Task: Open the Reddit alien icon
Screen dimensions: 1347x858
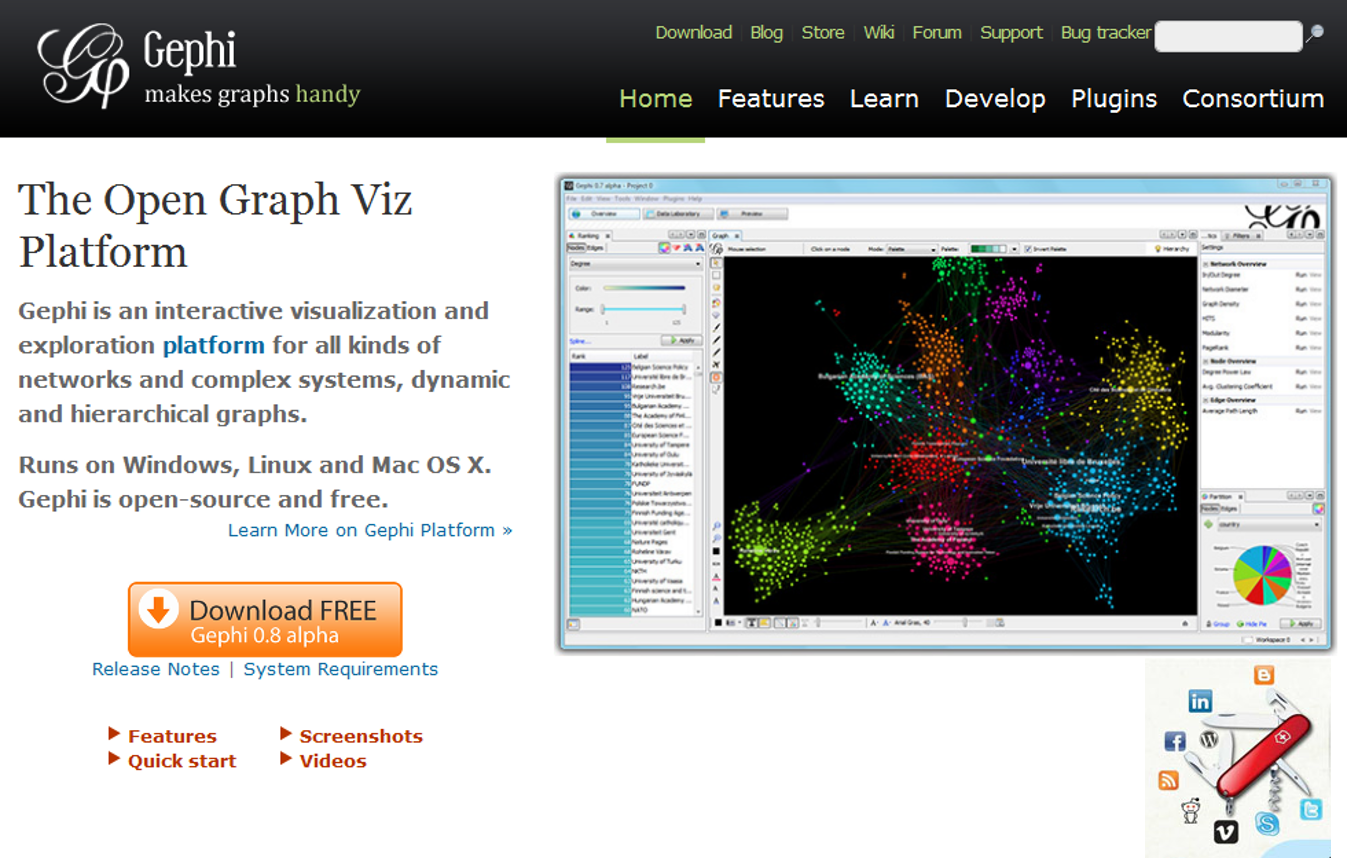Action: (1191, 809)
